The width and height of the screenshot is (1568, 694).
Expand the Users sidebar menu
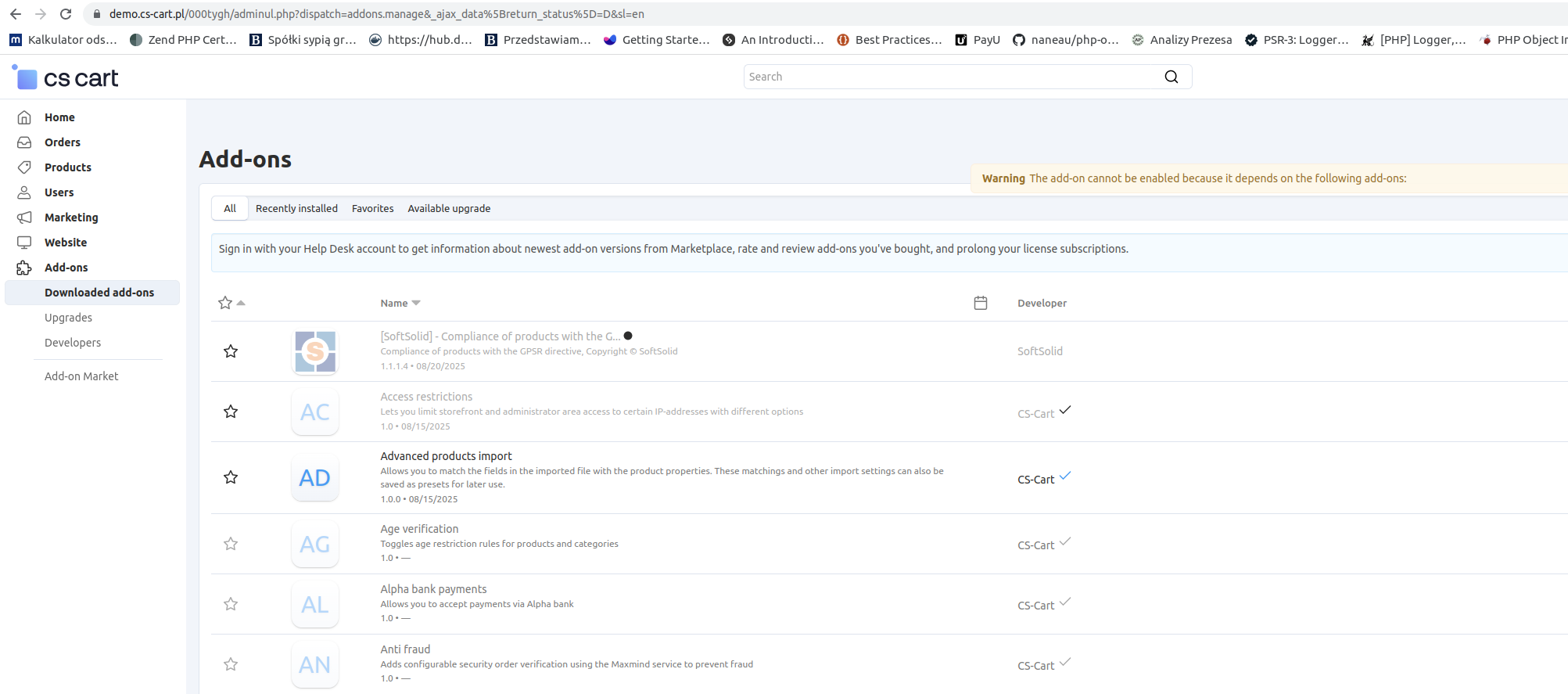(x=59, y=192)
